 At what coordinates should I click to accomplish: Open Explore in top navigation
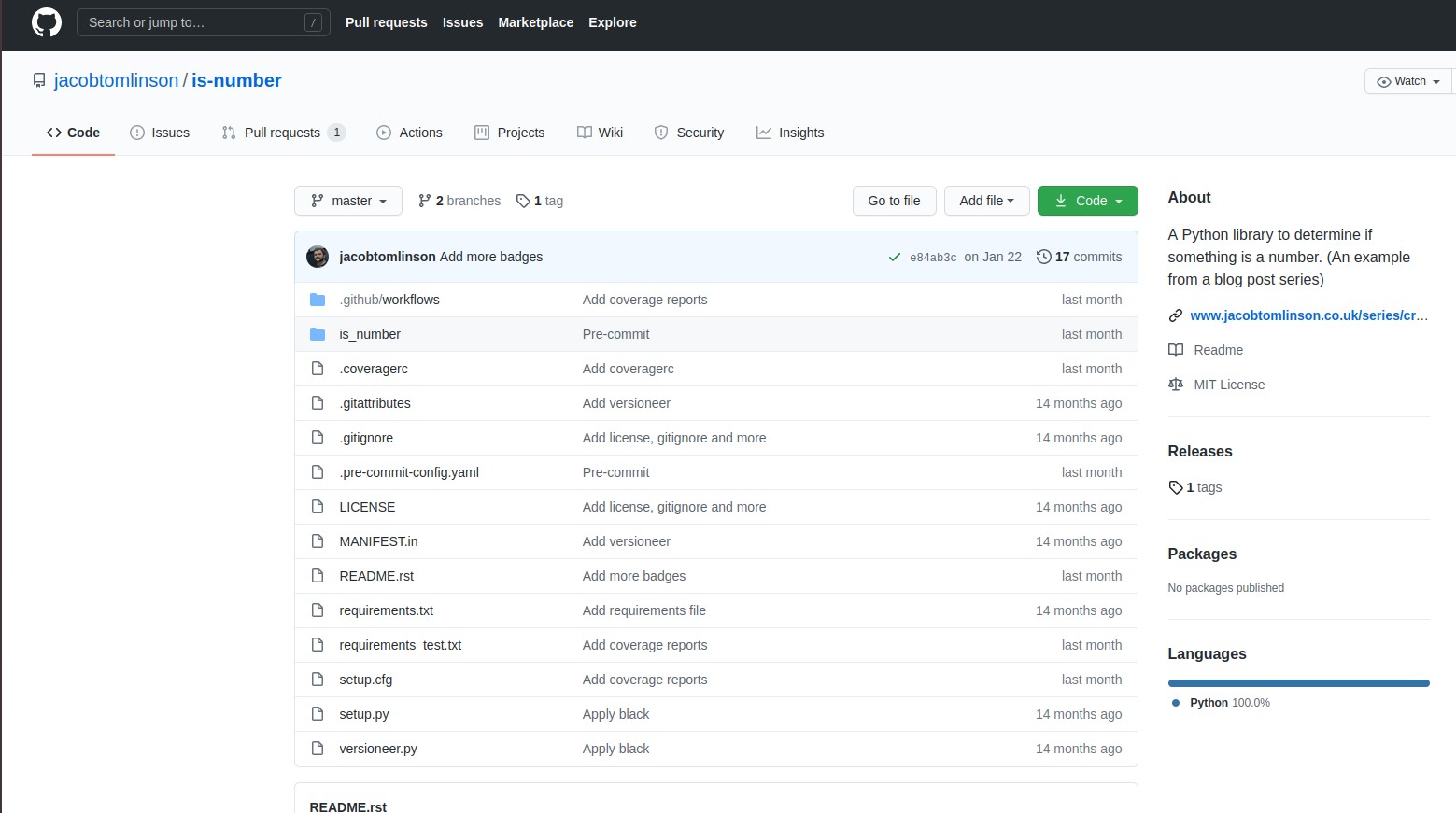(x=613, y=22)
